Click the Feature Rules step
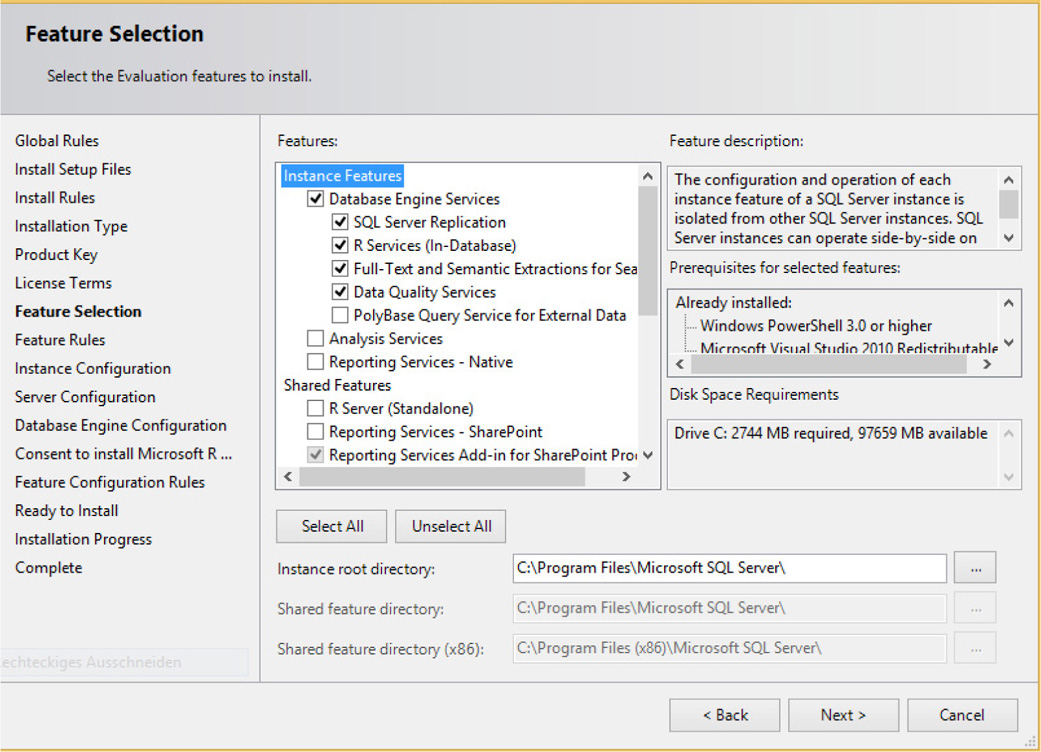 (x=60, y=340)
